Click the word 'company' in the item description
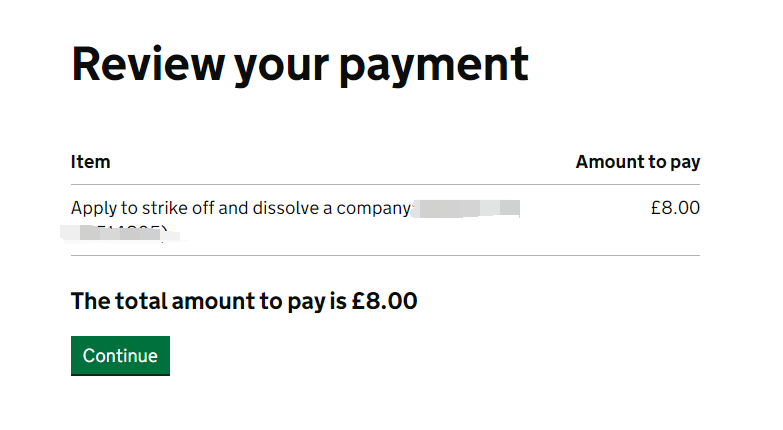This screenshot has width=783, height=430. tap(374, 209)
